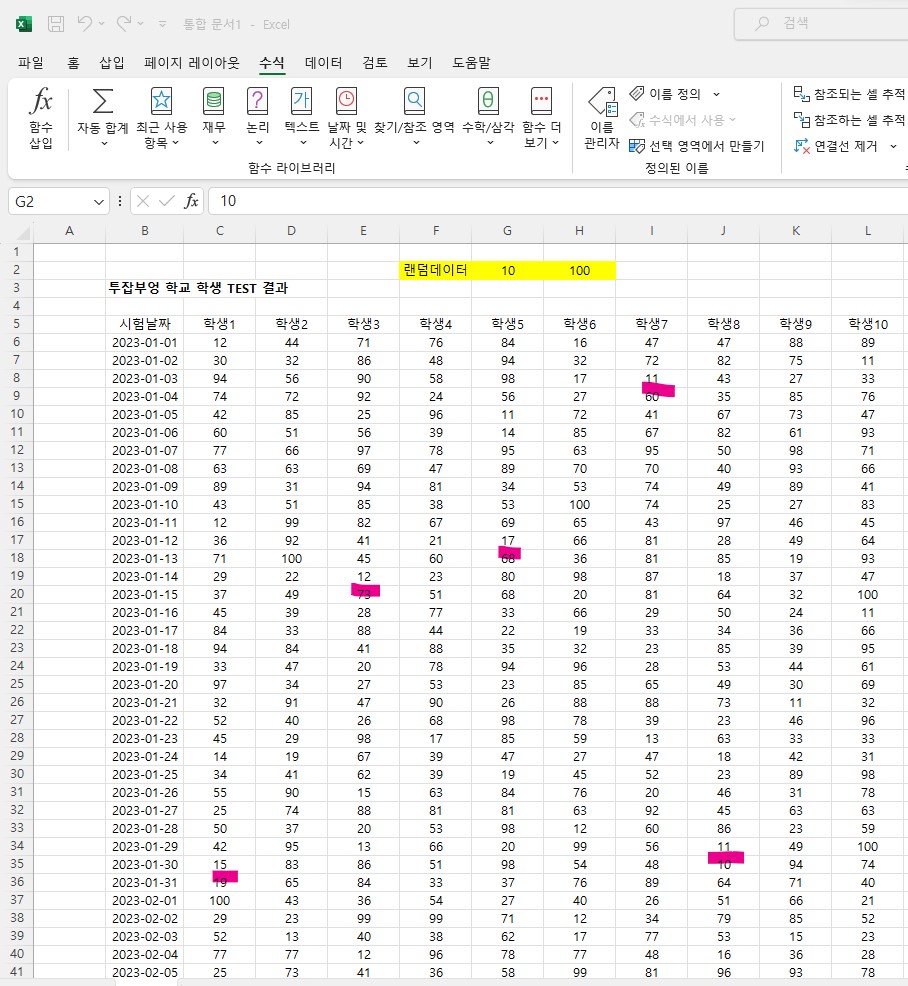The width and height of the screenshot is (908, 986).
Task: Click the Name Box showing G2
Action: (x=51, y=201)
